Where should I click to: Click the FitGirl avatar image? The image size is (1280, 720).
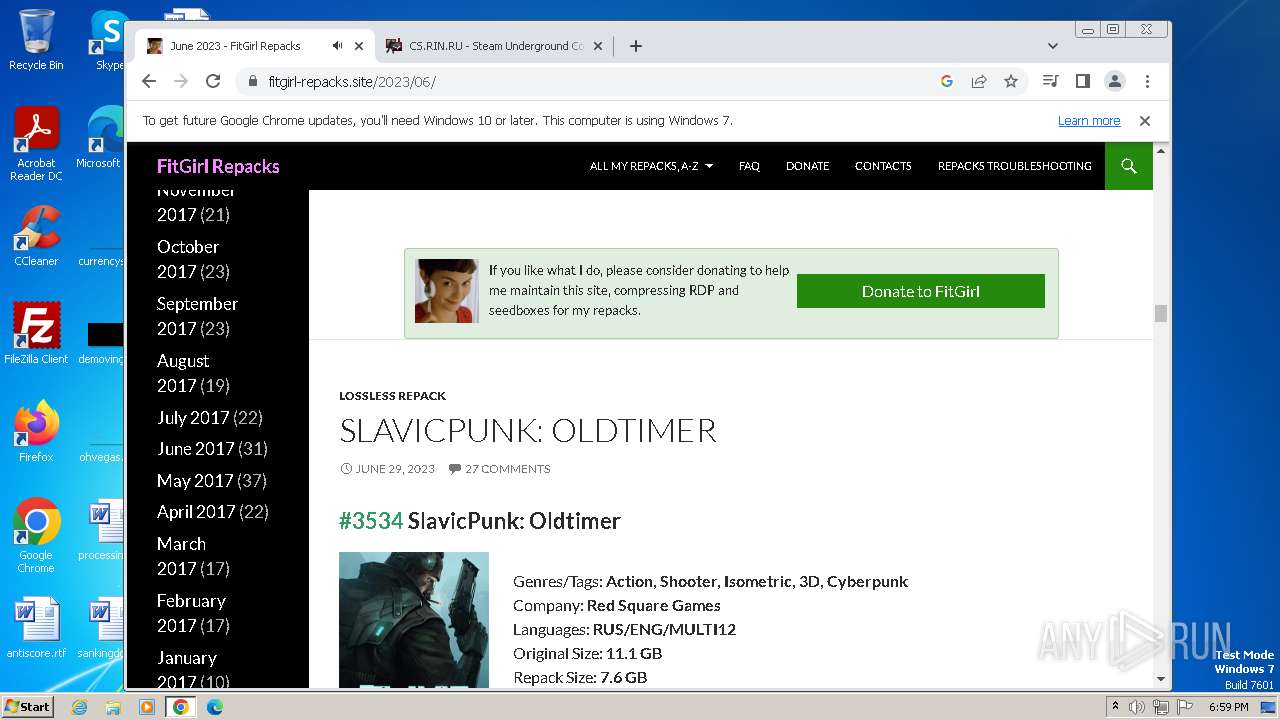click(x=447, y=291)
